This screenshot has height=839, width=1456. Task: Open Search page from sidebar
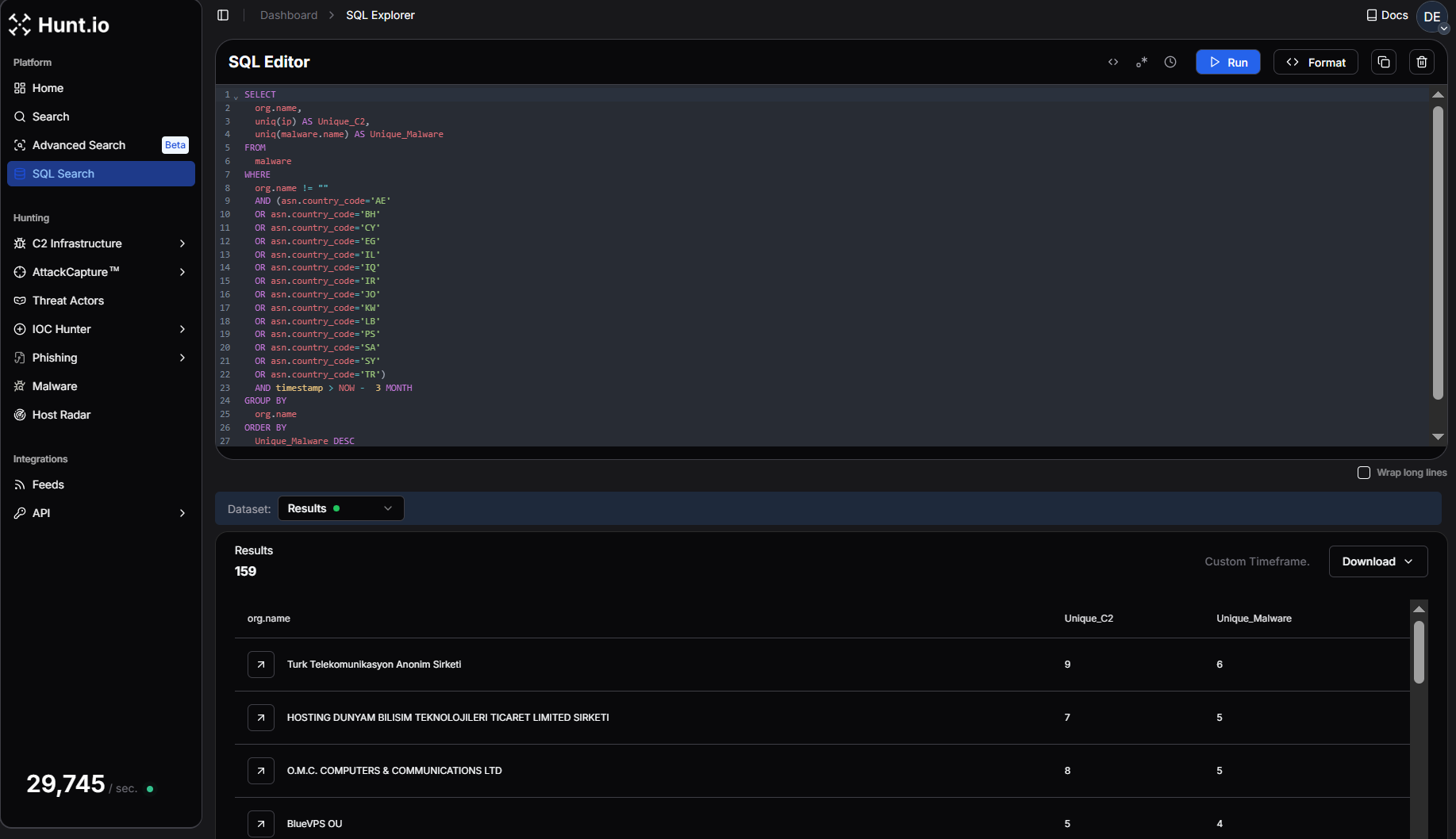(x=101, y=117)
